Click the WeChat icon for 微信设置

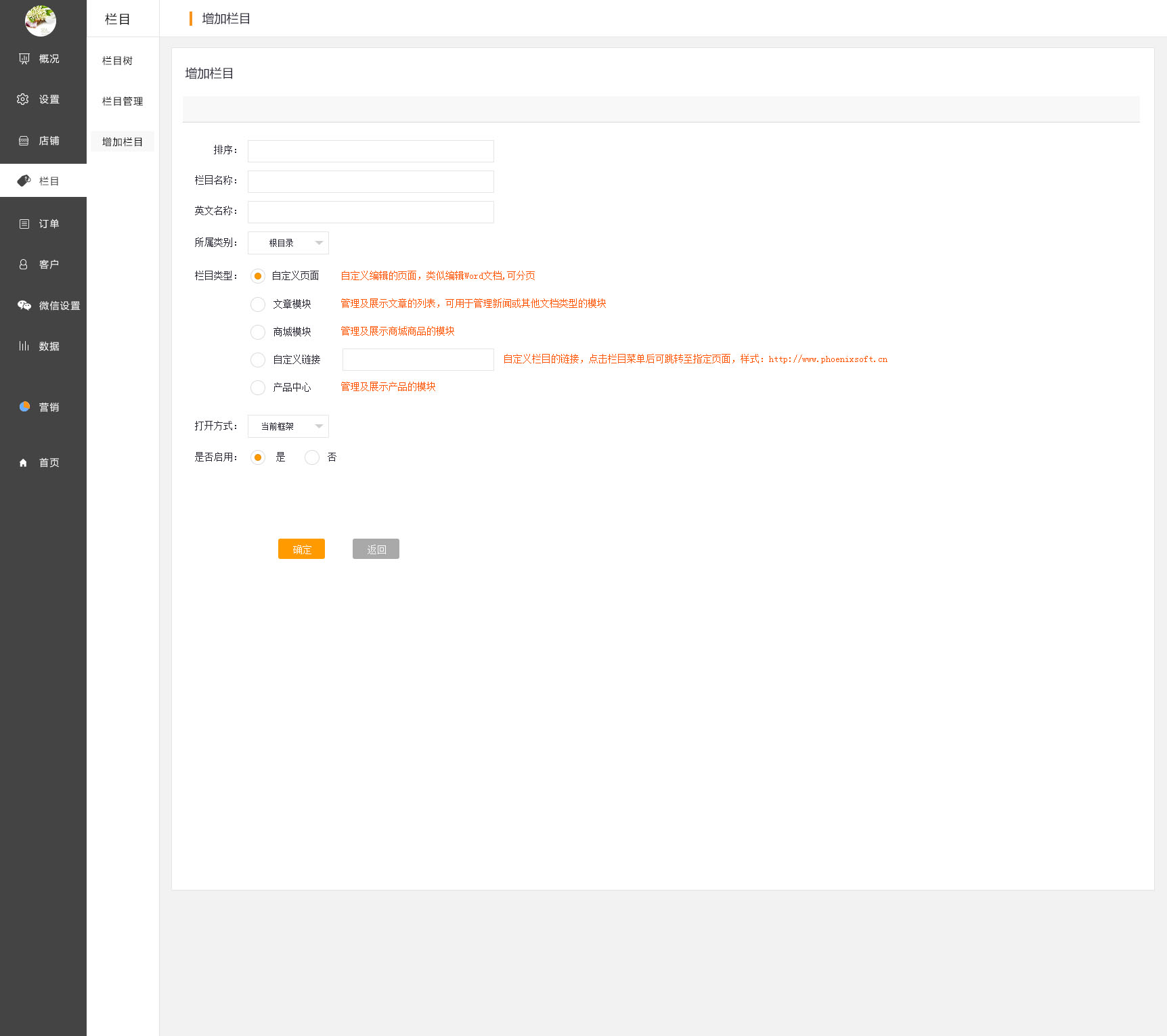24,305
